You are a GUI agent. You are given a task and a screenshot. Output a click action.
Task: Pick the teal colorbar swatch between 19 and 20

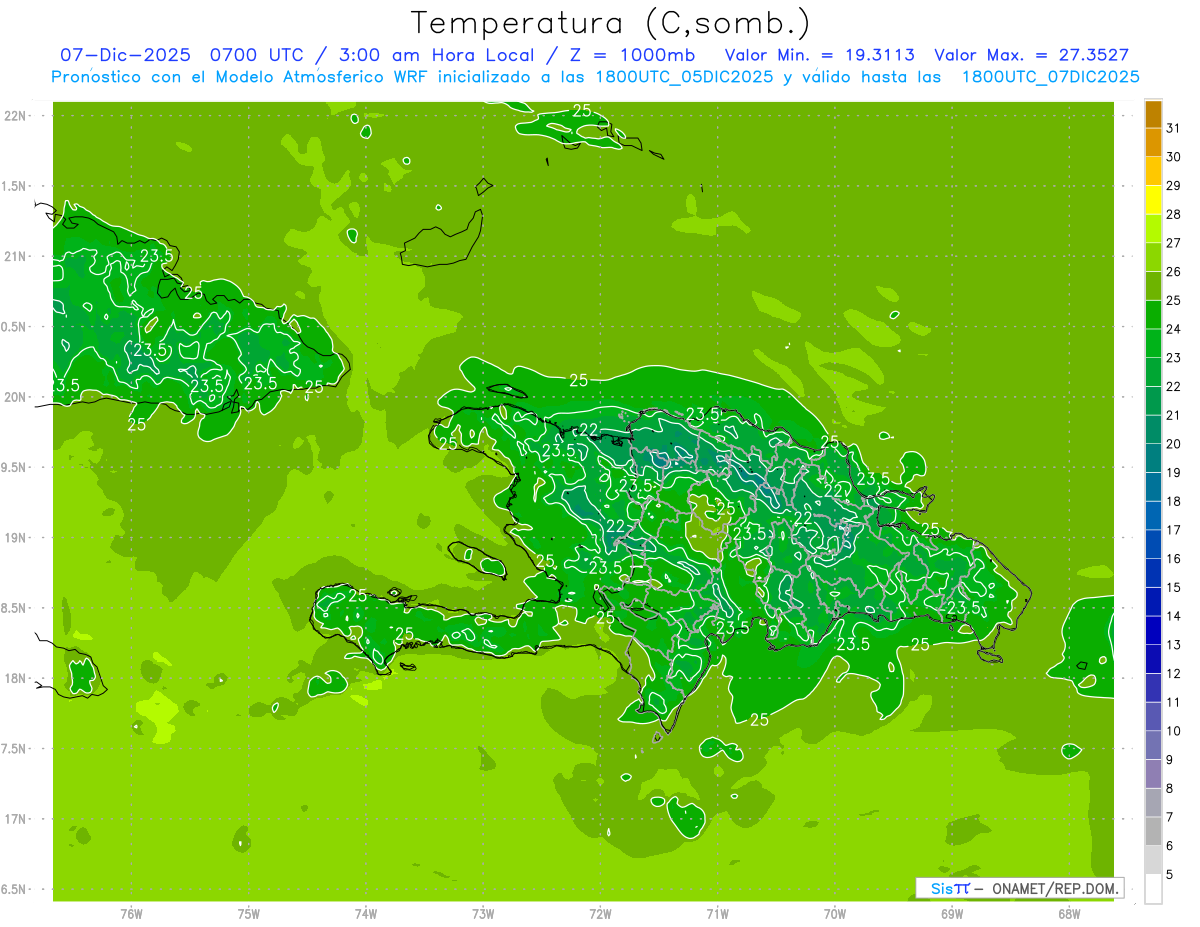(1153, 458)
